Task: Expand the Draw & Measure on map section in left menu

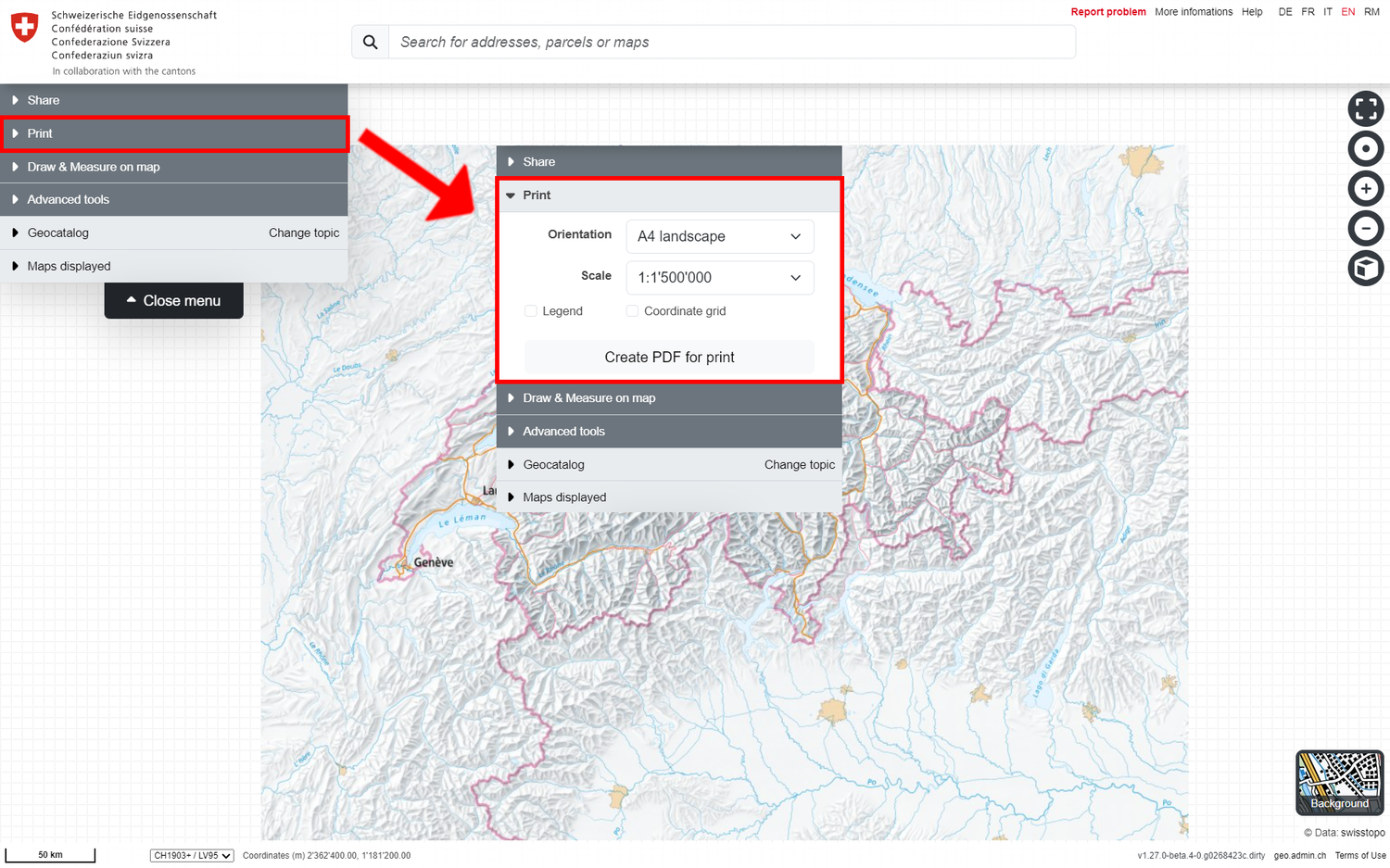Action: tap(93, 167)
